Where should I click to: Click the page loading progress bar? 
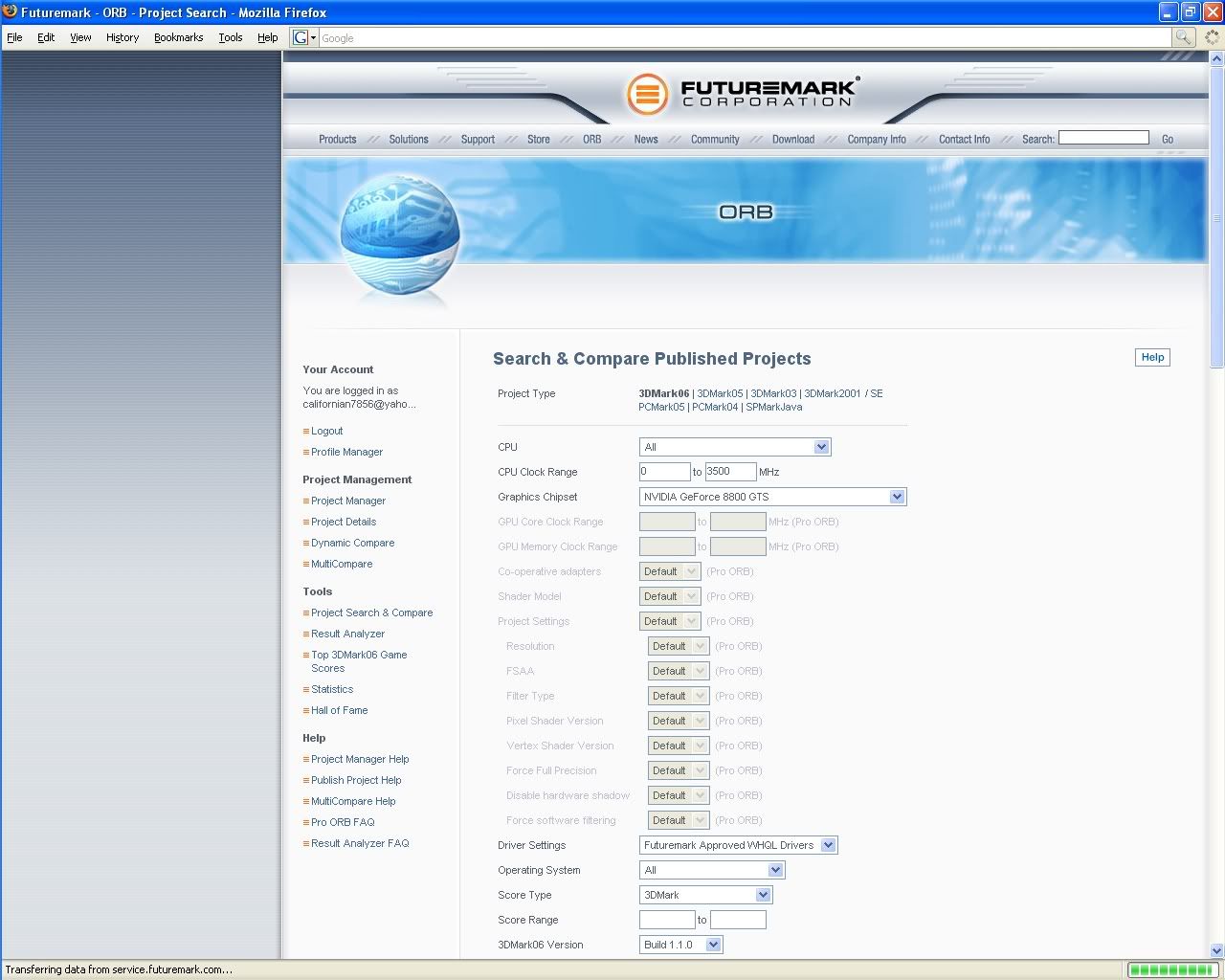pyautogui.click(x=1173, y=969)
